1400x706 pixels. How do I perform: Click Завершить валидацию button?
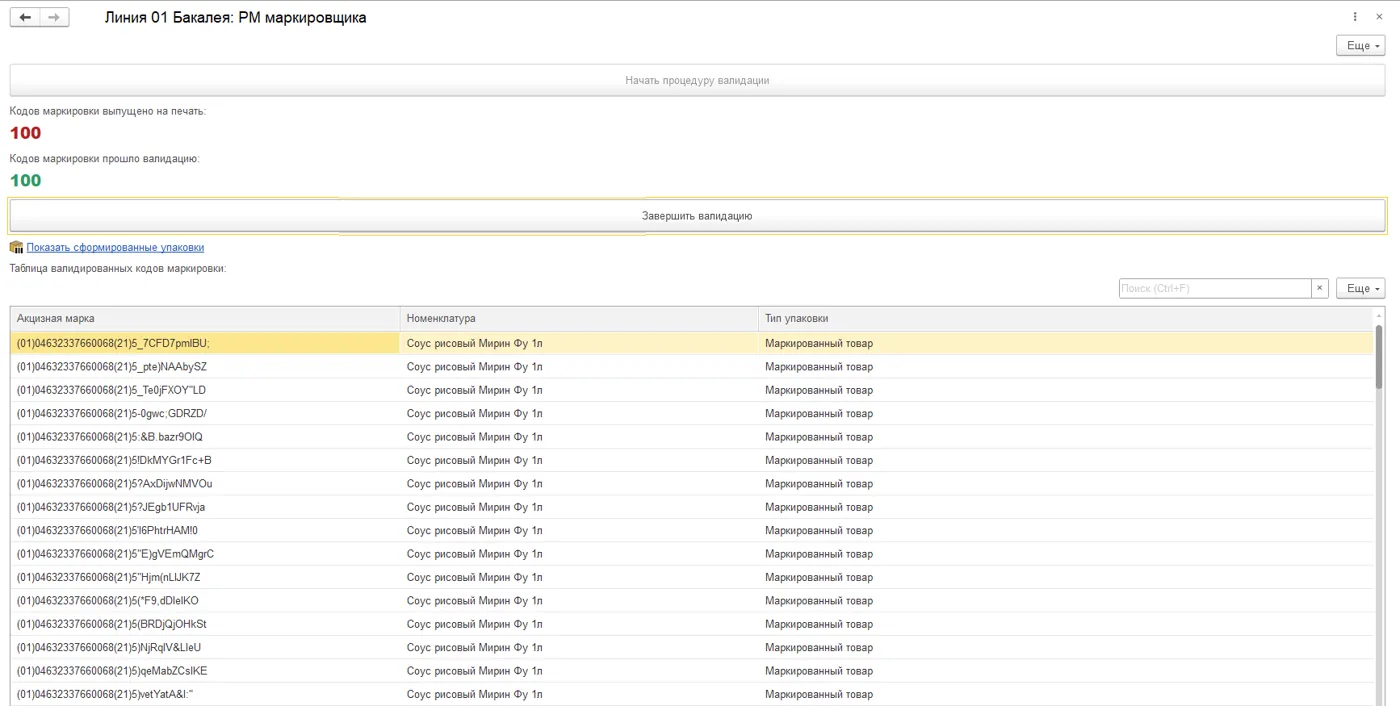[697, 215]
